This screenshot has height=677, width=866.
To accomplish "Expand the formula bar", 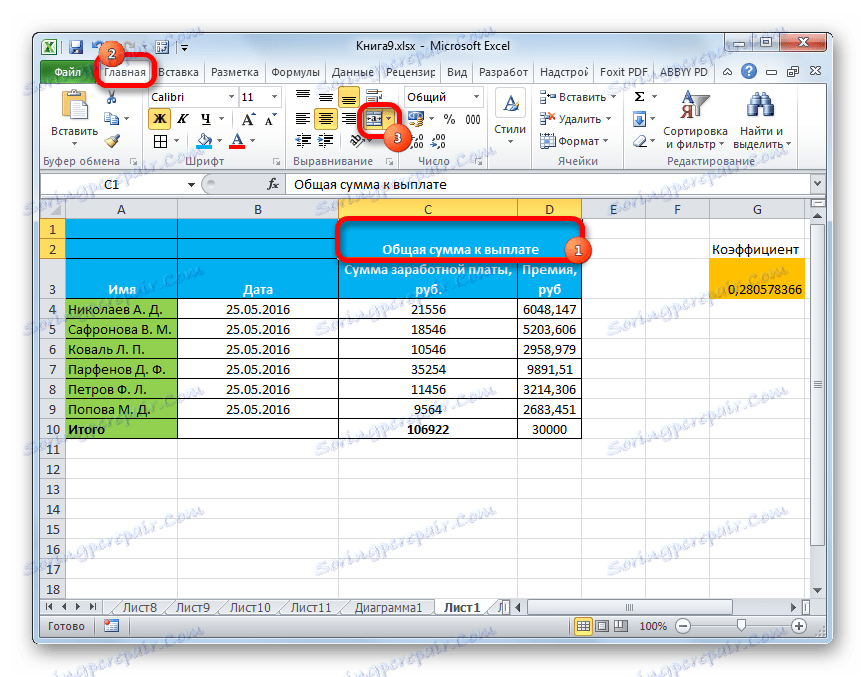I will tap(817, 184).
